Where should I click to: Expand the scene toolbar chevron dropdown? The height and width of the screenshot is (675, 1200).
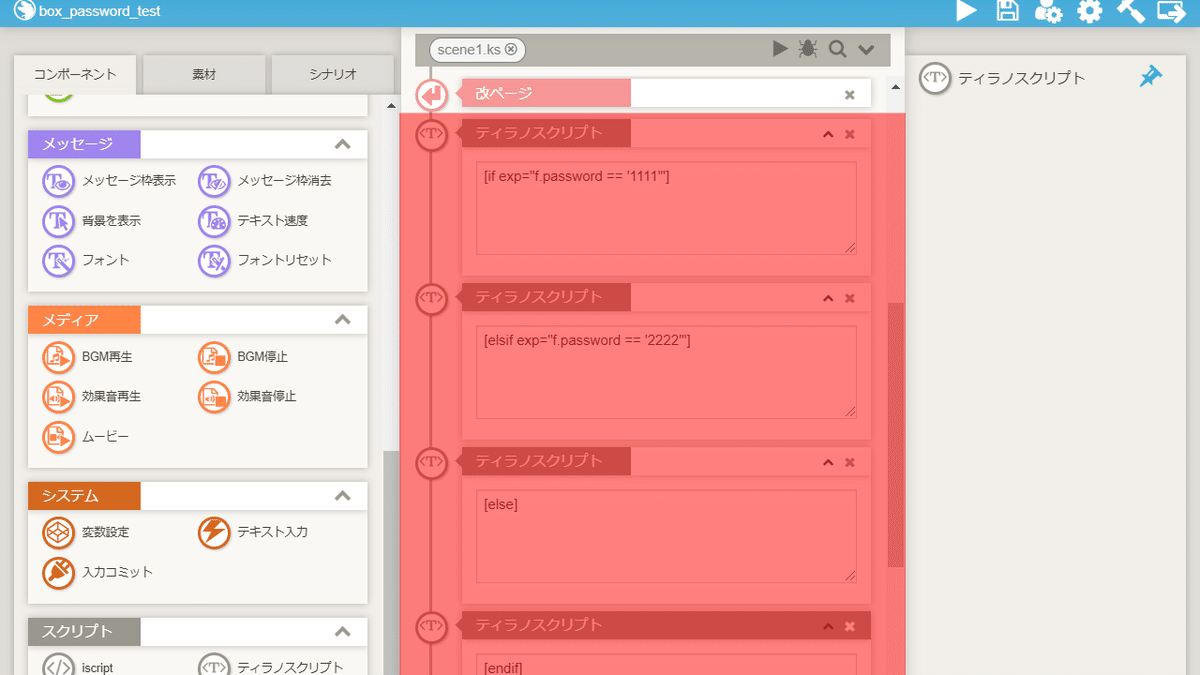pos(866,50)
